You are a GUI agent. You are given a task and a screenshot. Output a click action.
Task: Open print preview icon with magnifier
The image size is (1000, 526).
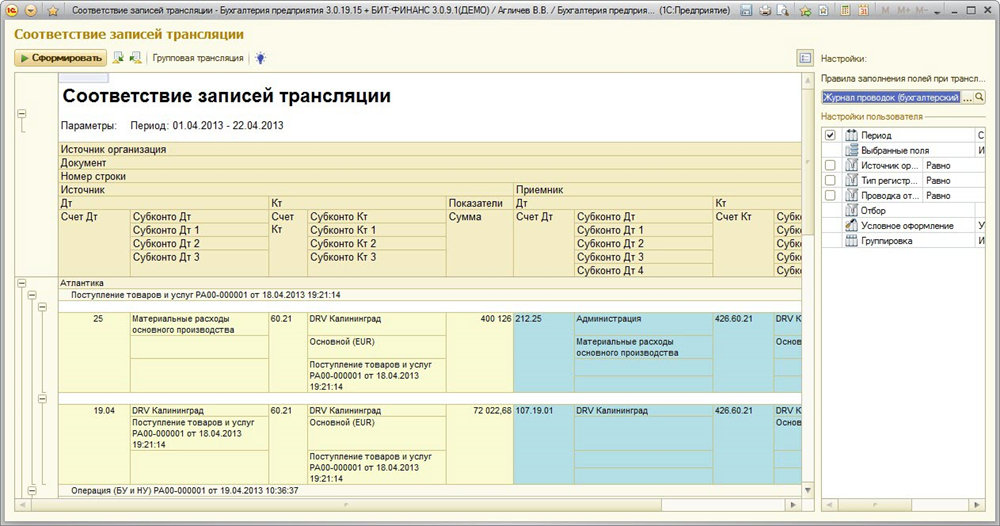click(x=783, y=10)
